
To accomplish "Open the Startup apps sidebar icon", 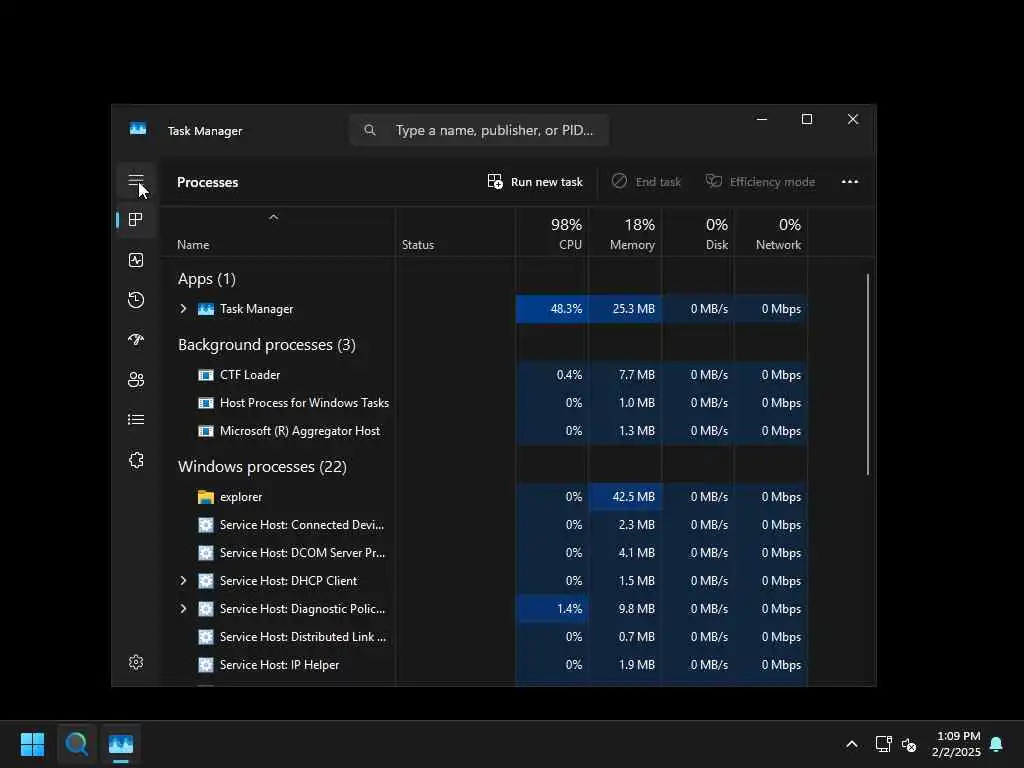I will point(136,340).
